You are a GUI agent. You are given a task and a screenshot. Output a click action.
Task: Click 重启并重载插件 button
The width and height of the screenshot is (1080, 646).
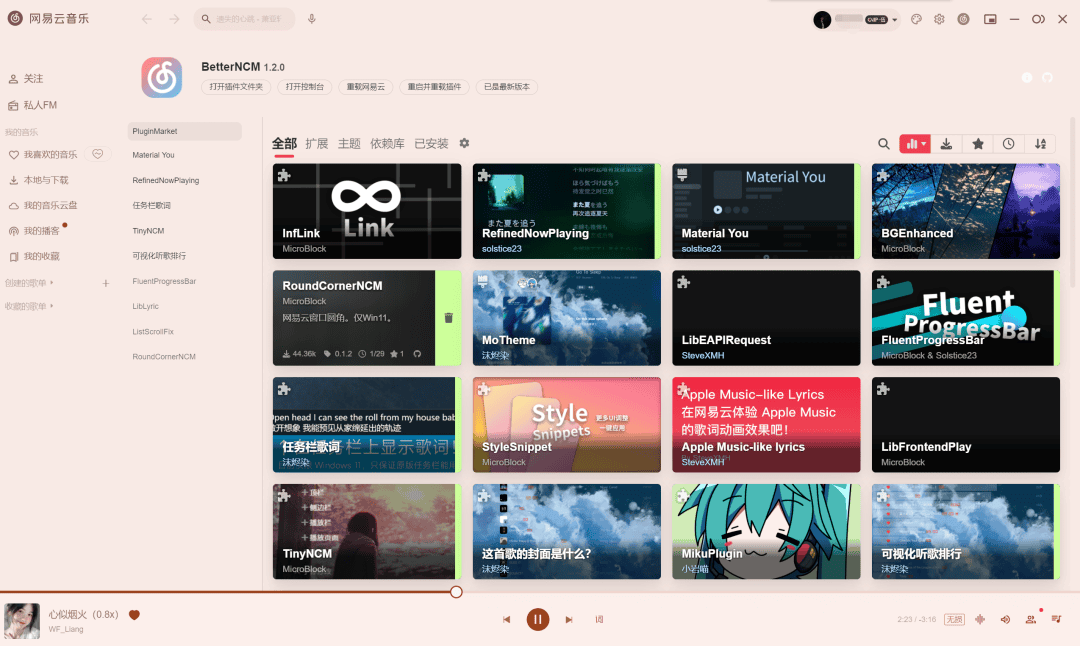434,87
